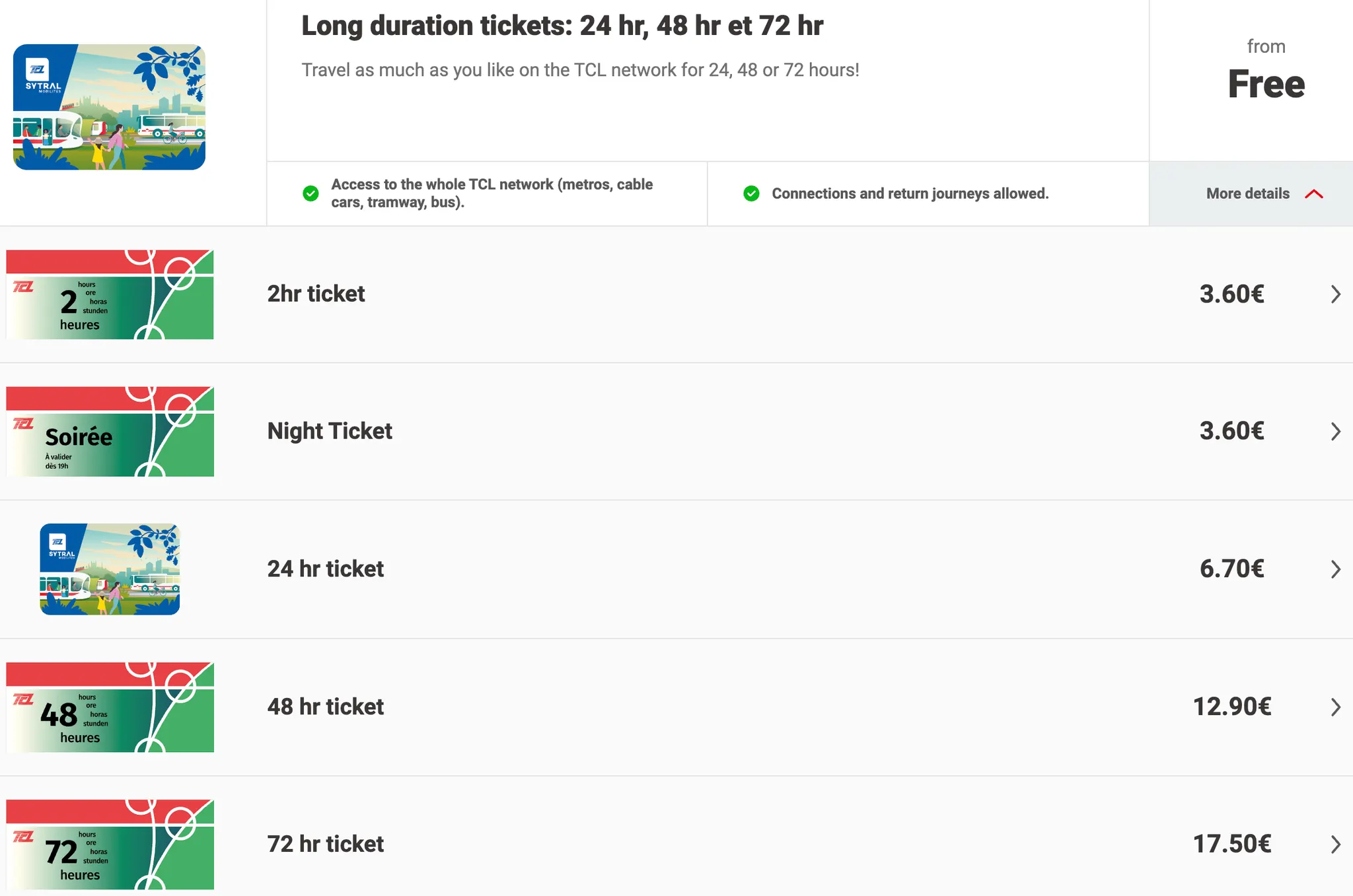Click the 48 hr ticket chevron arrow
This screenshot has width=1353, height=896.
[x=1335, y=707]
